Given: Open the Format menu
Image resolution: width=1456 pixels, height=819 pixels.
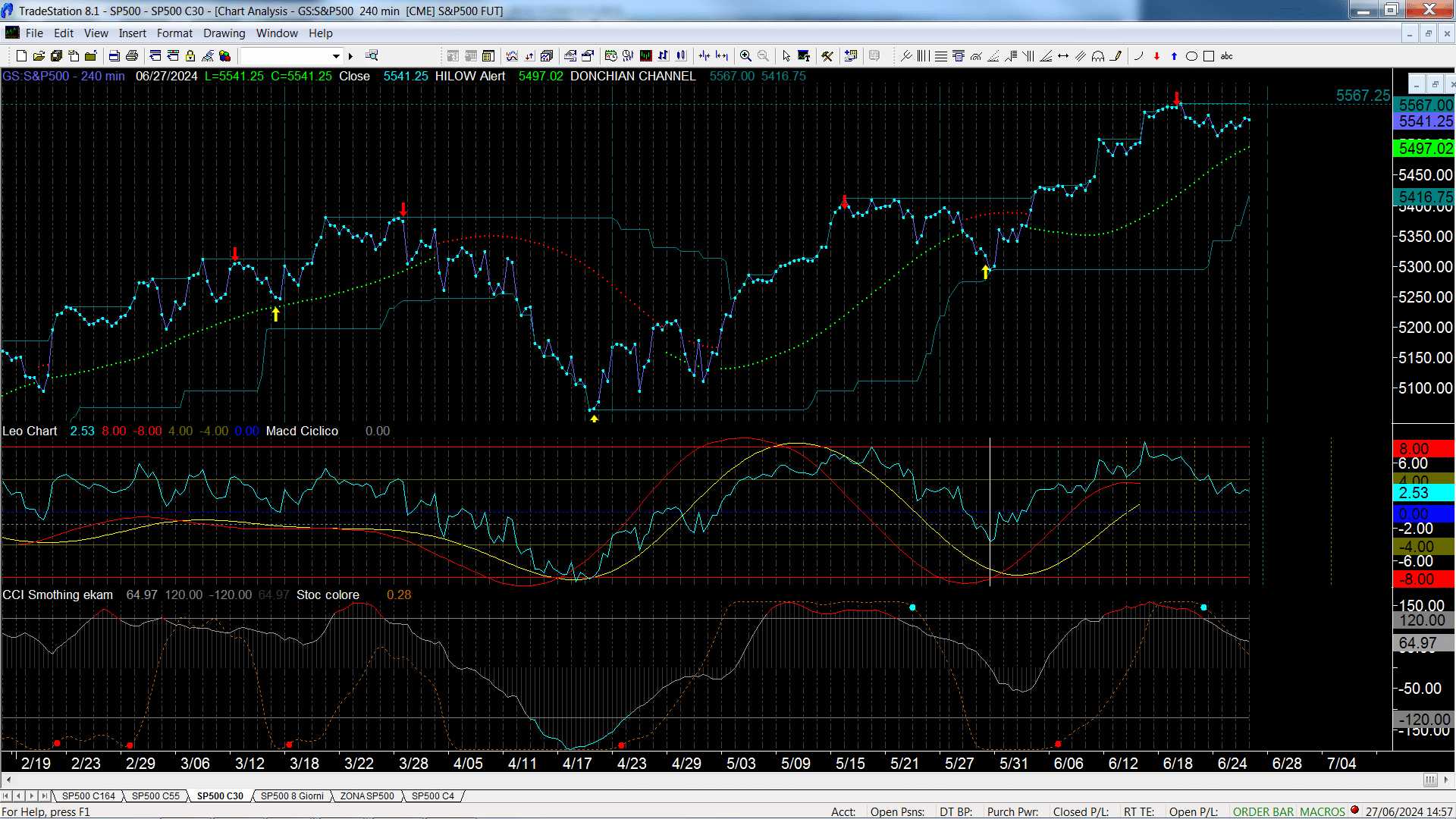Looking at the screenshot, I should click(174, 33).
